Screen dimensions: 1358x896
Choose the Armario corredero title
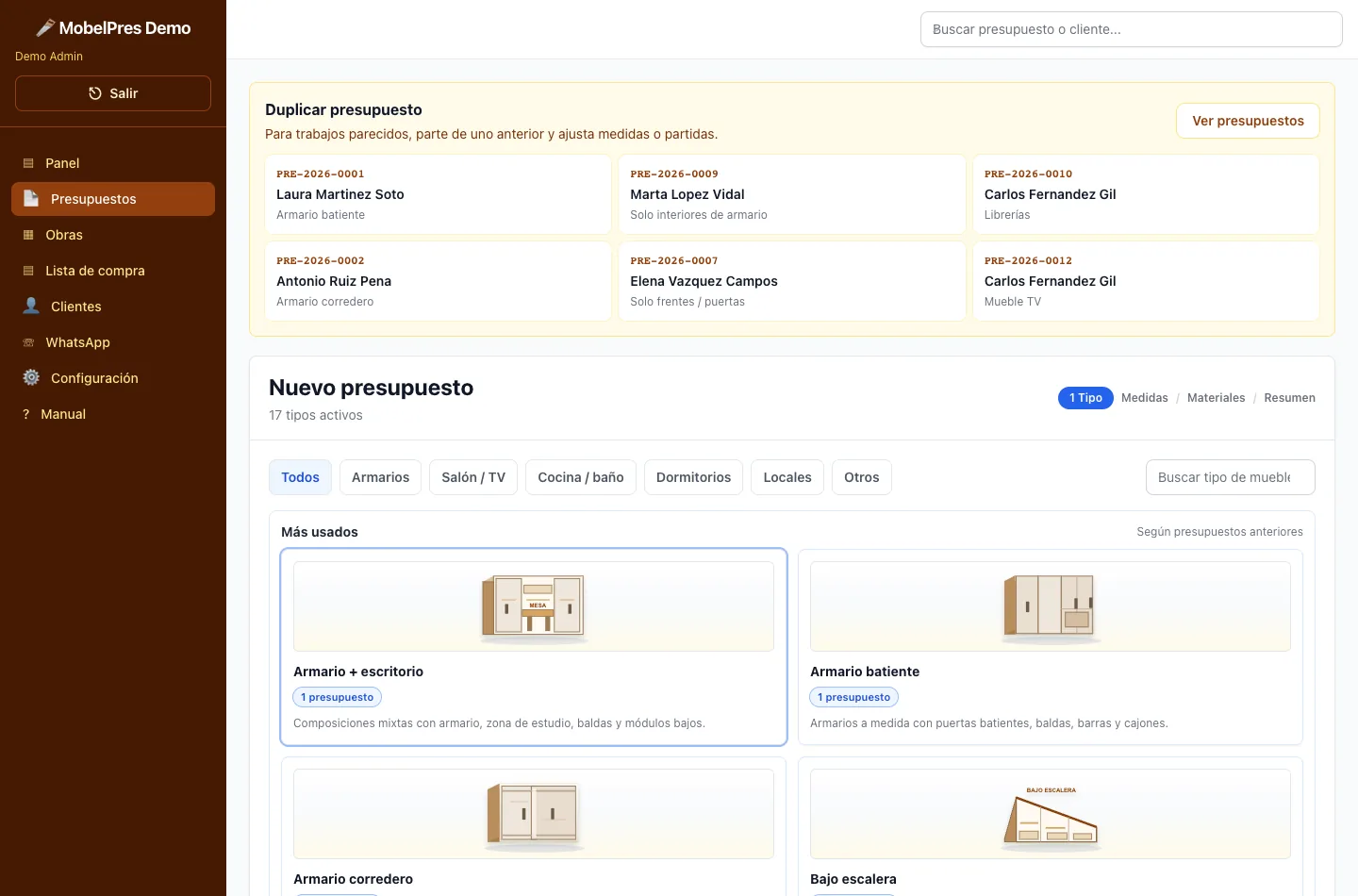point(353,879)
